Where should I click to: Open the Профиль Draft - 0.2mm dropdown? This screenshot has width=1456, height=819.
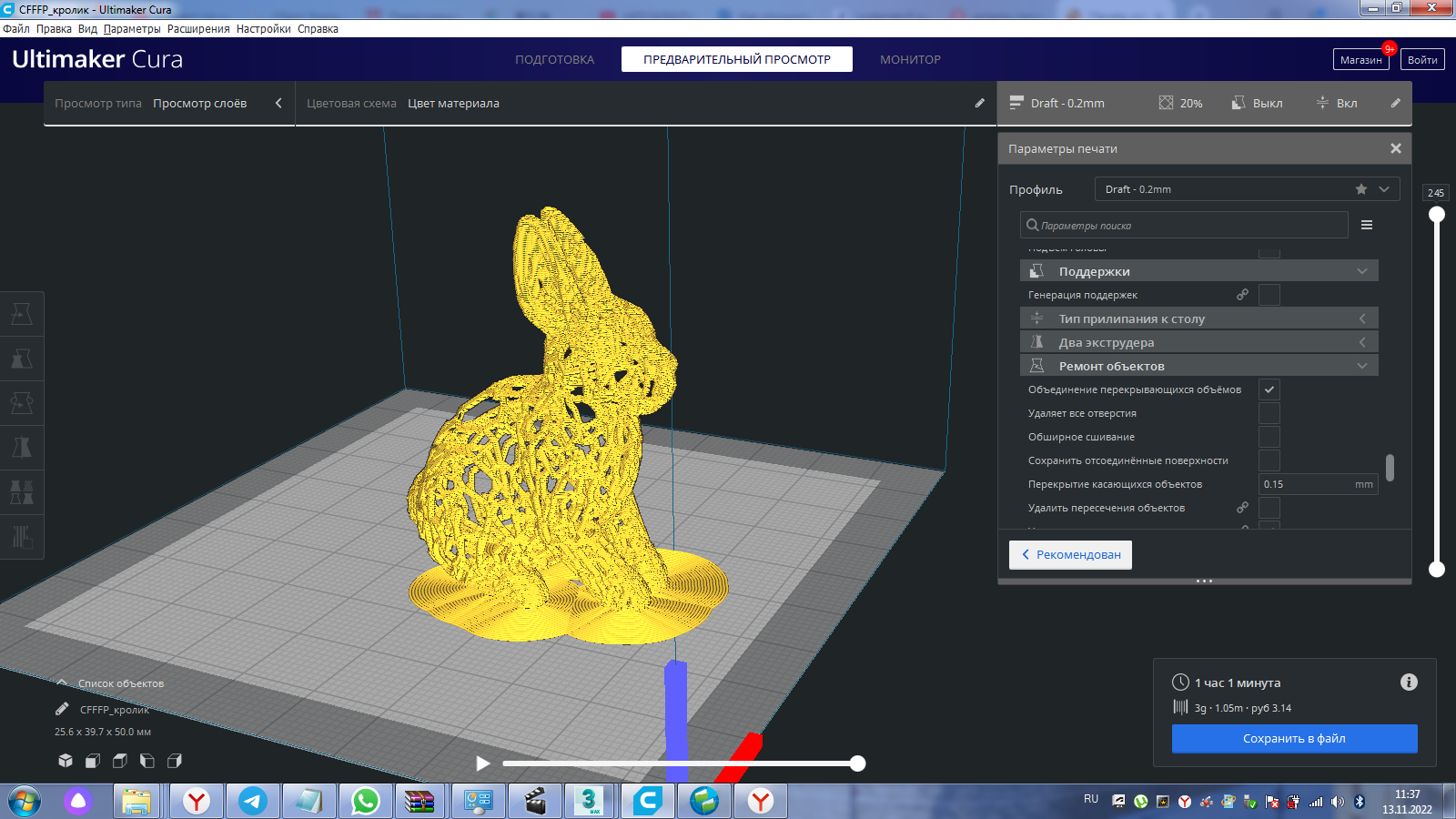coord(1245,189)
